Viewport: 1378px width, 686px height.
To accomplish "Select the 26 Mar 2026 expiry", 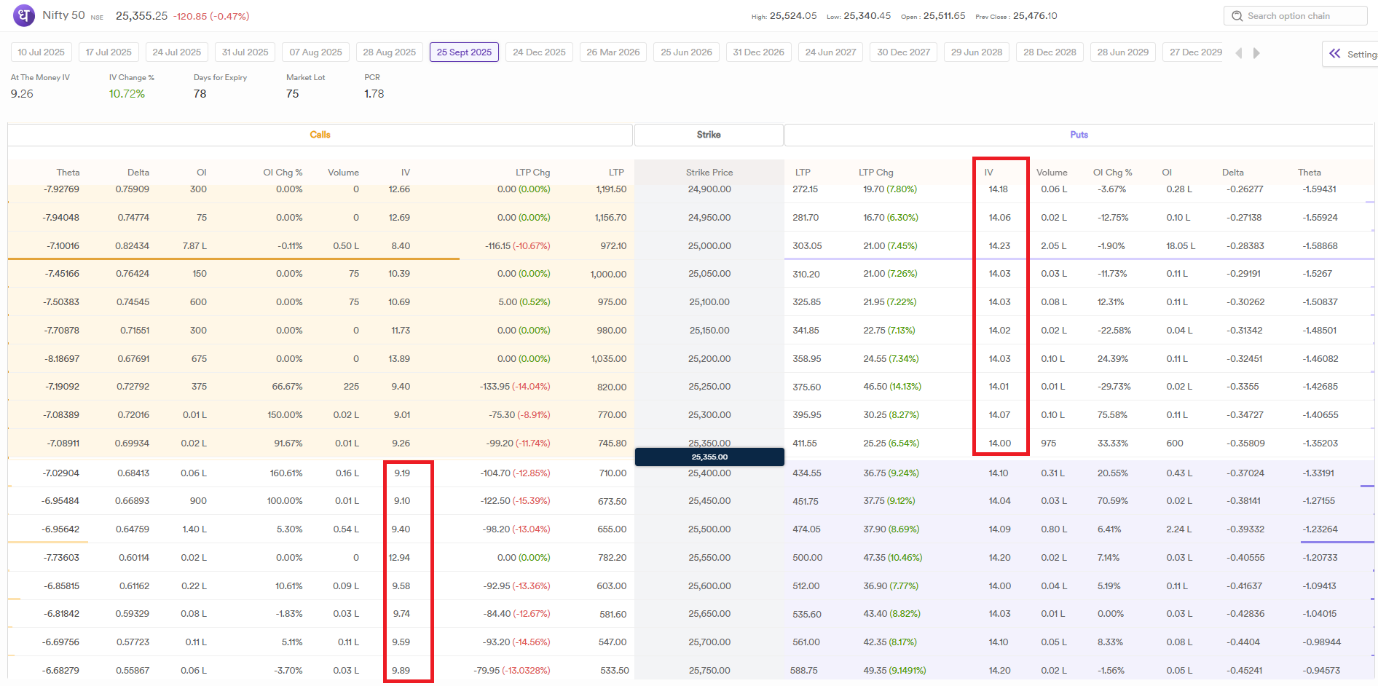I will click(x=613, y=52).
